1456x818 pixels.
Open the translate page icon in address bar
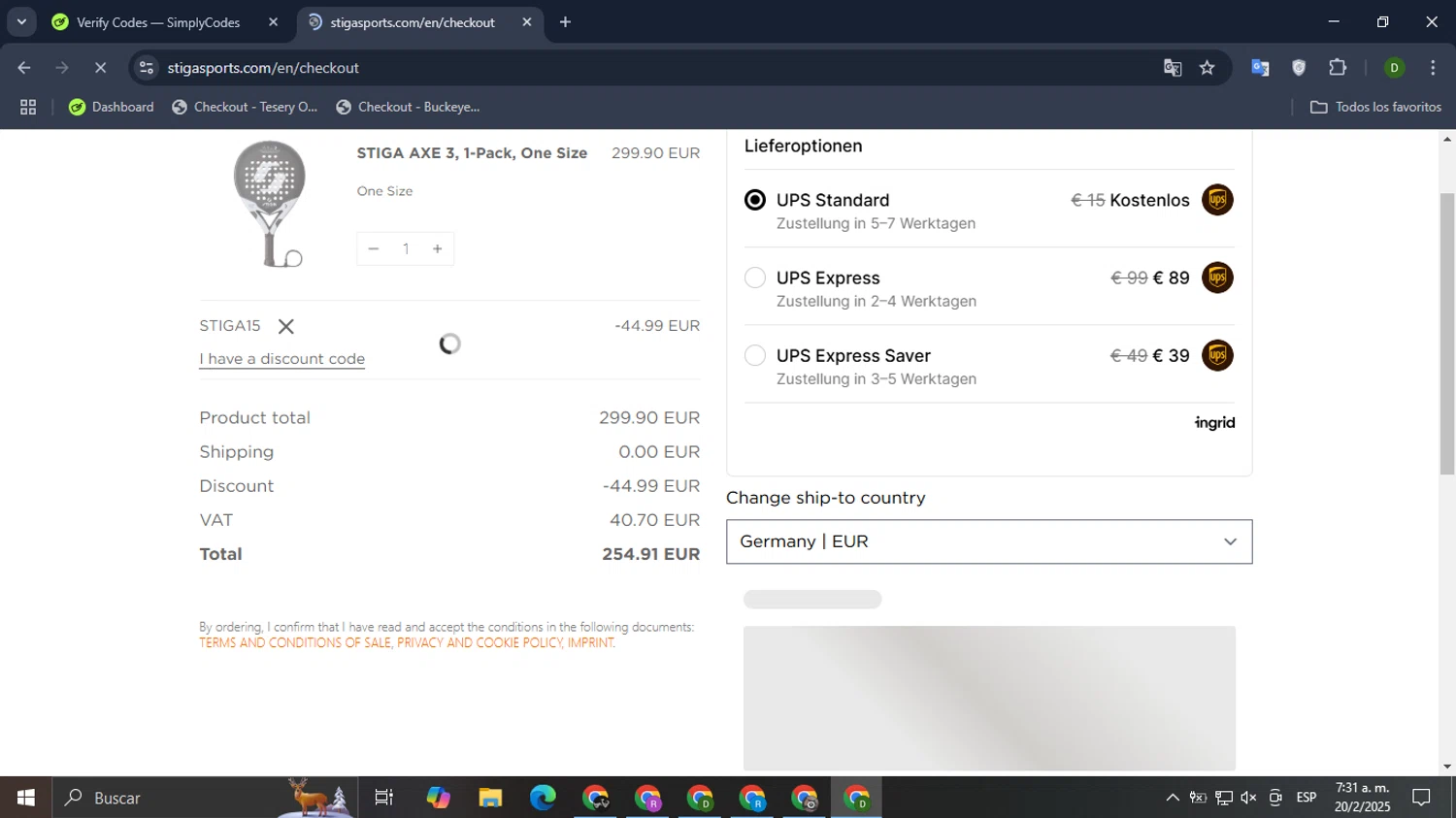(1173, 68)
